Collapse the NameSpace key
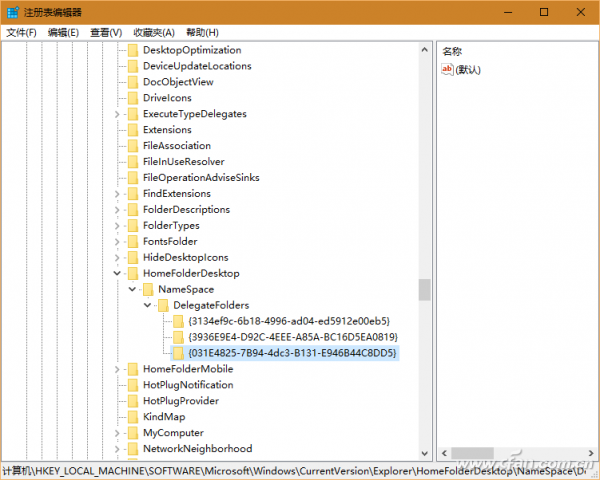 point(132,289)
